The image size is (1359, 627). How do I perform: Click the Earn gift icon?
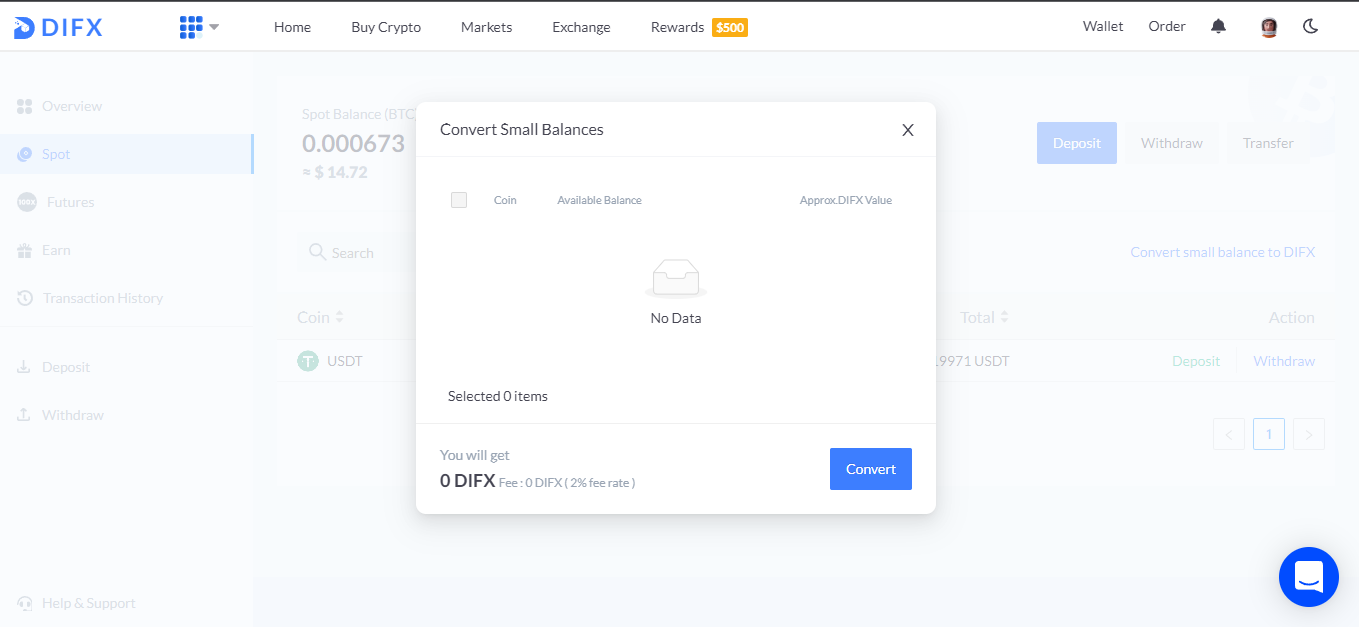[x=25, y=250]
